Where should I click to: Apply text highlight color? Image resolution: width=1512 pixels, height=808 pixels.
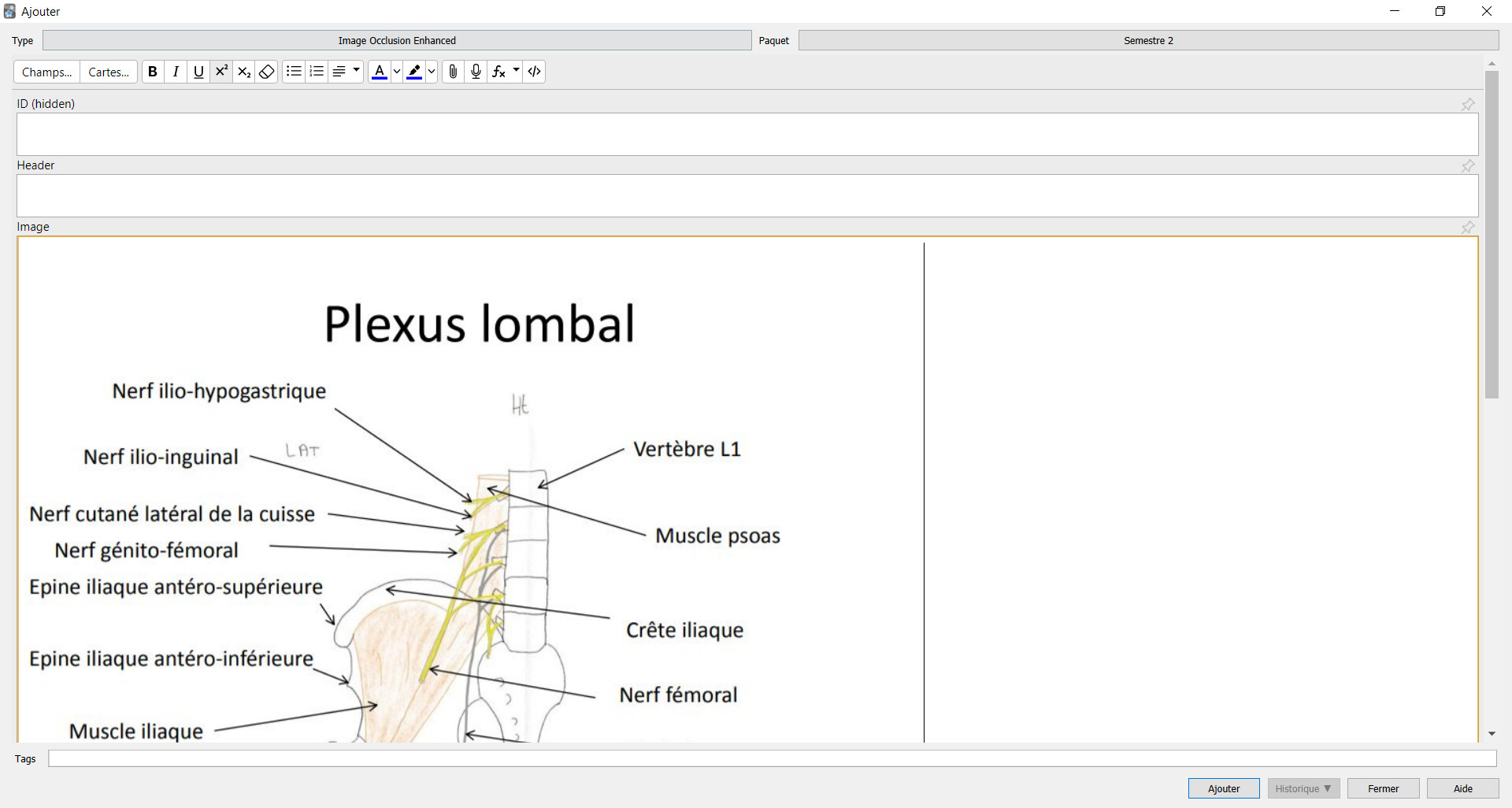point(414,72)
